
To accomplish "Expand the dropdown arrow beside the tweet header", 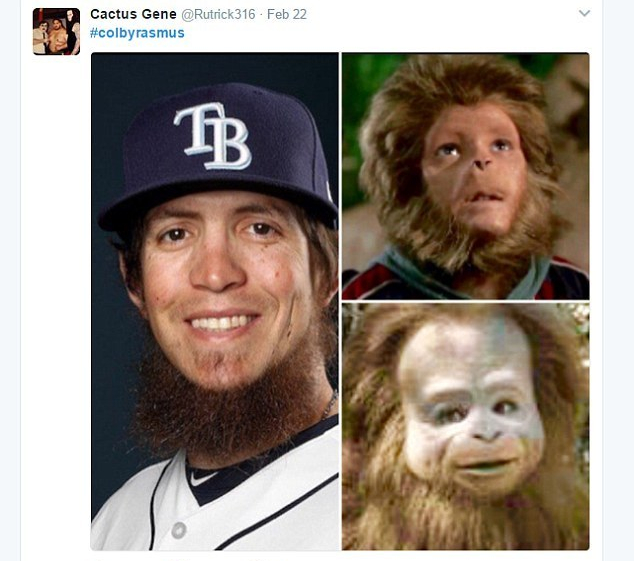I will pos(584,13).
